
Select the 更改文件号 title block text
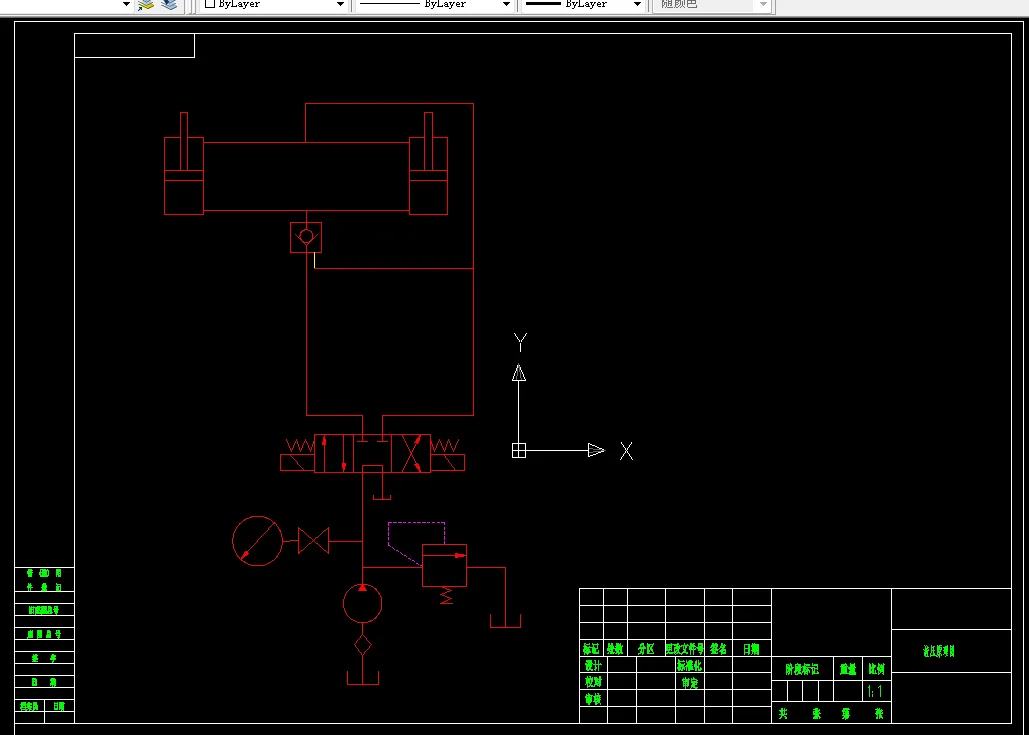684,649
